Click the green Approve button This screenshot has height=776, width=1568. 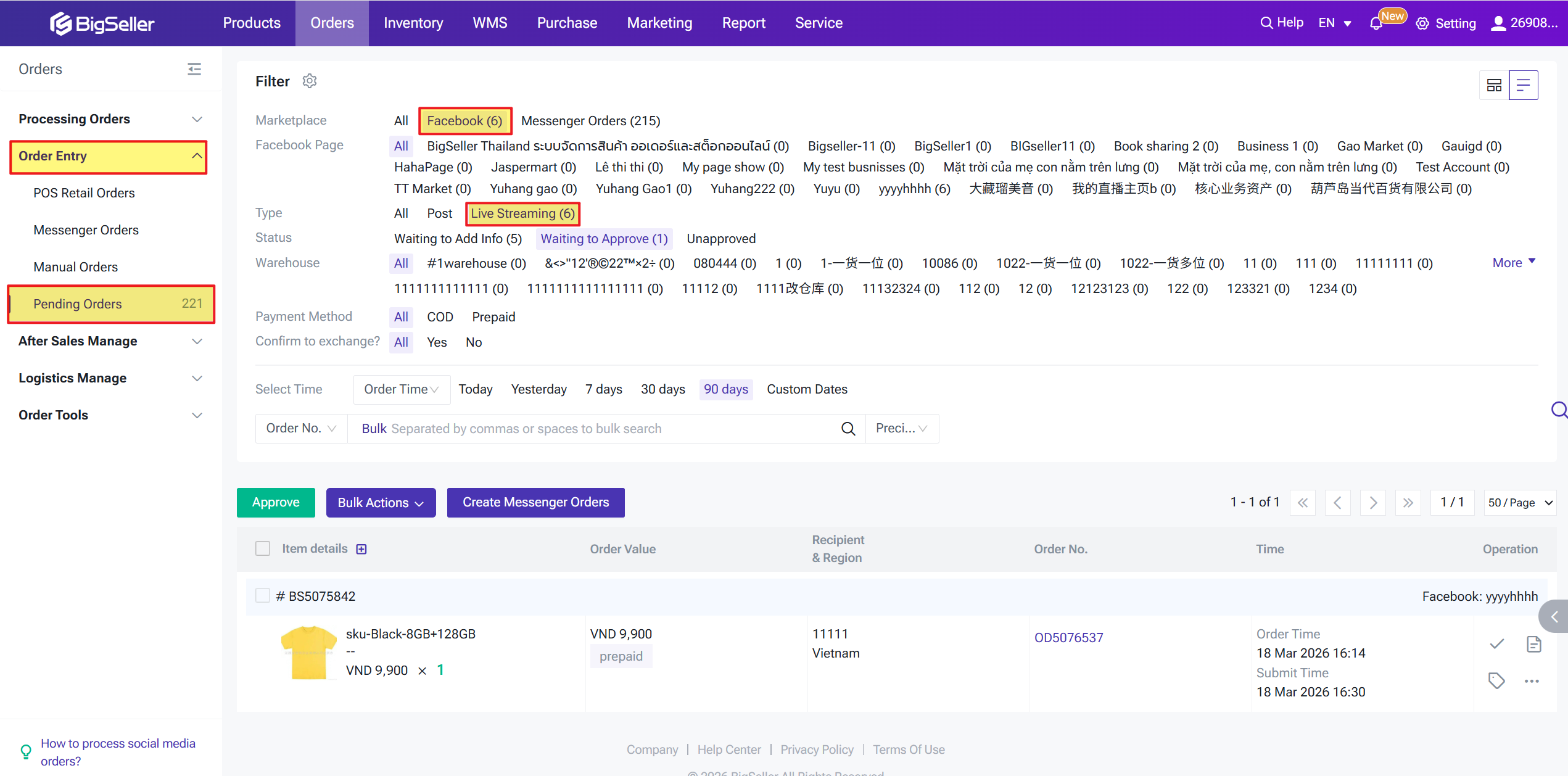pyautogui.click(x=276, y=502)
